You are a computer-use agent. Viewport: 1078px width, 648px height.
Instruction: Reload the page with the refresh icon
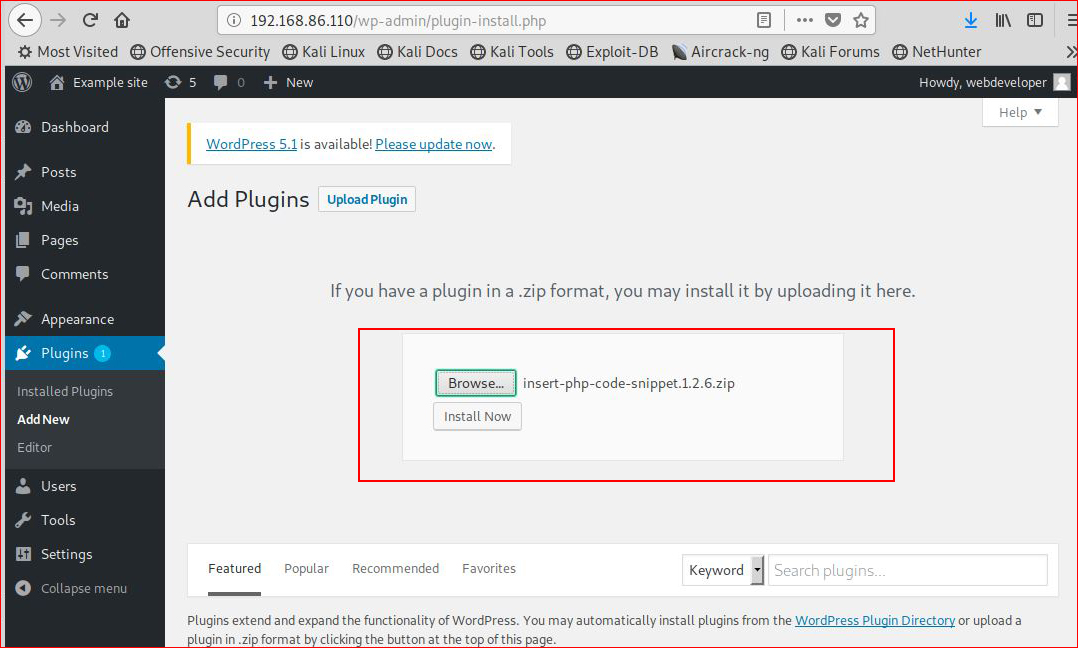click(90, 20)
